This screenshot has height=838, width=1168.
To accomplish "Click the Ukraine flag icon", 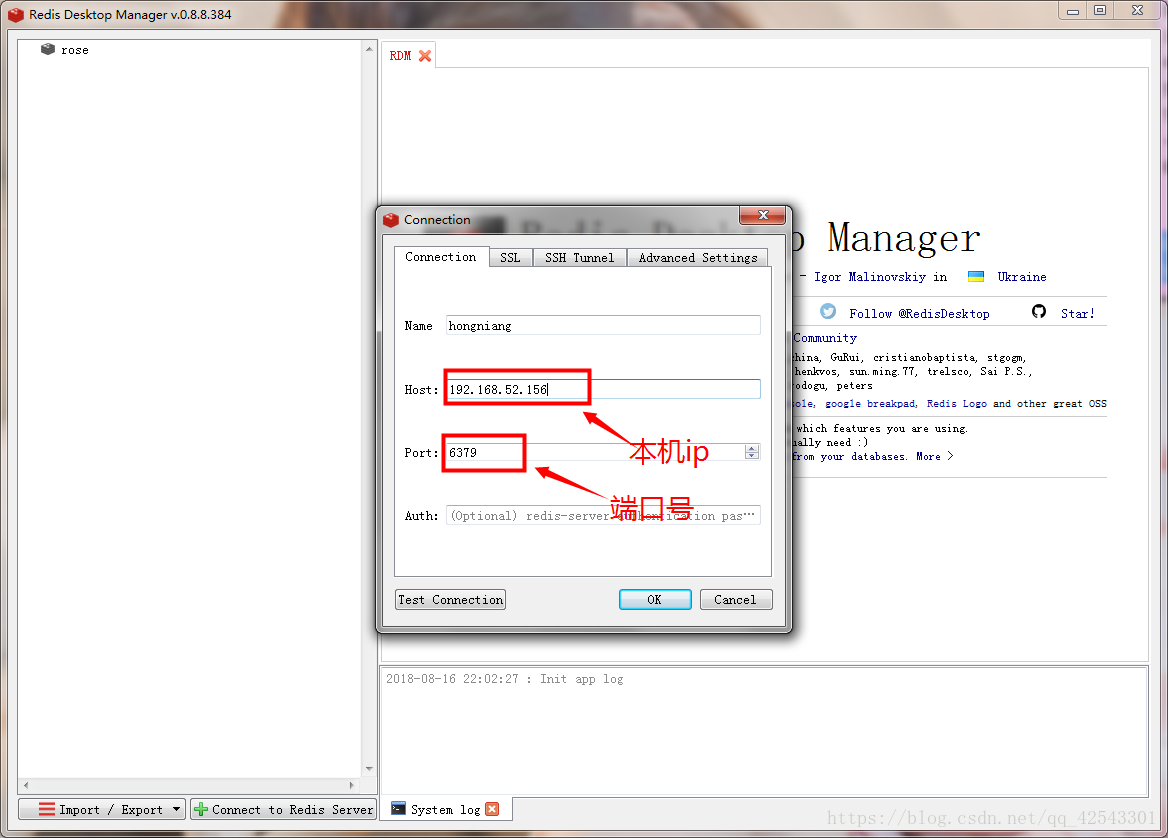I will (976, 276).
